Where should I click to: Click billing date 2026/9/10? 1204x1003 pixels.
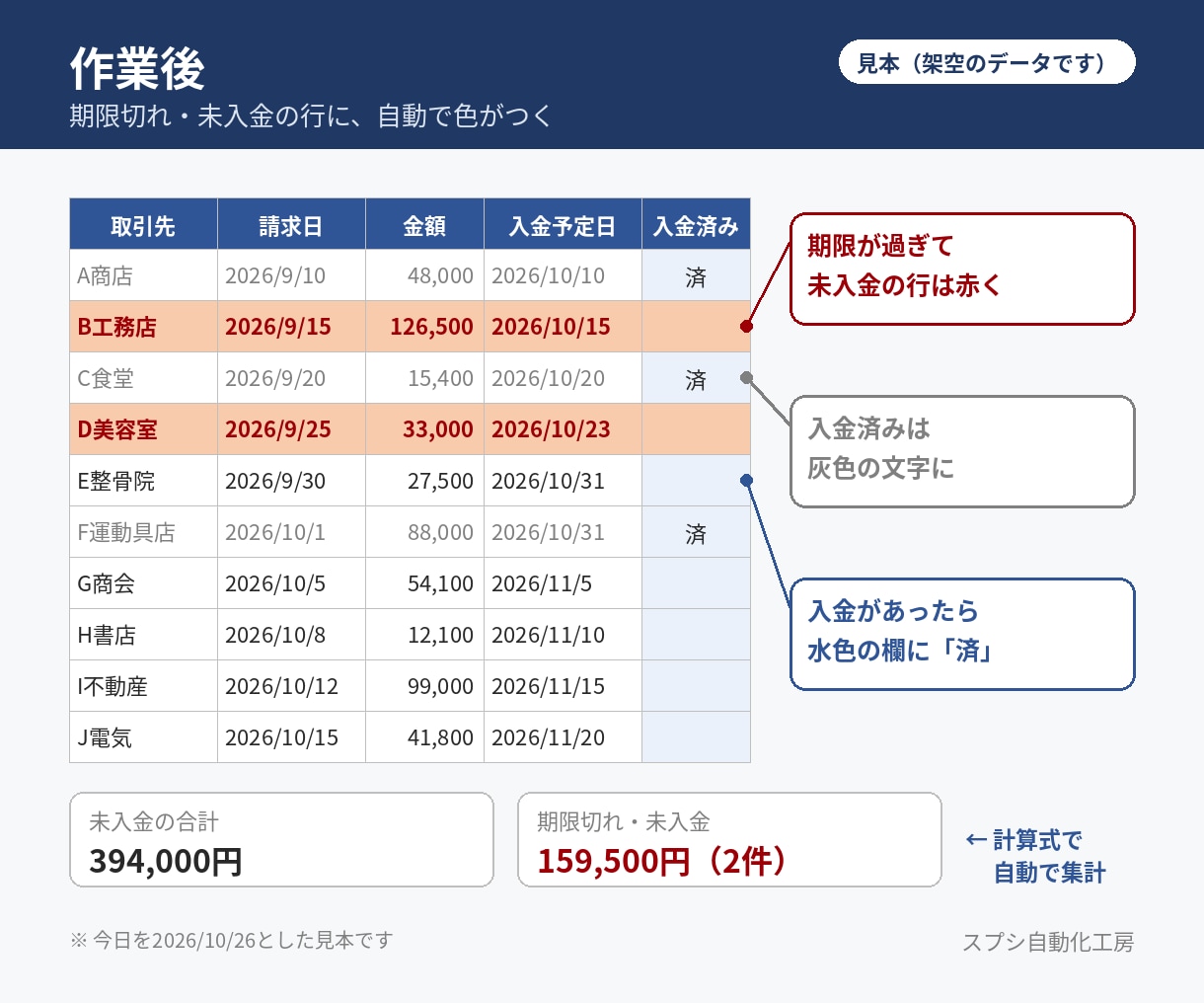(x=291, y=275)
